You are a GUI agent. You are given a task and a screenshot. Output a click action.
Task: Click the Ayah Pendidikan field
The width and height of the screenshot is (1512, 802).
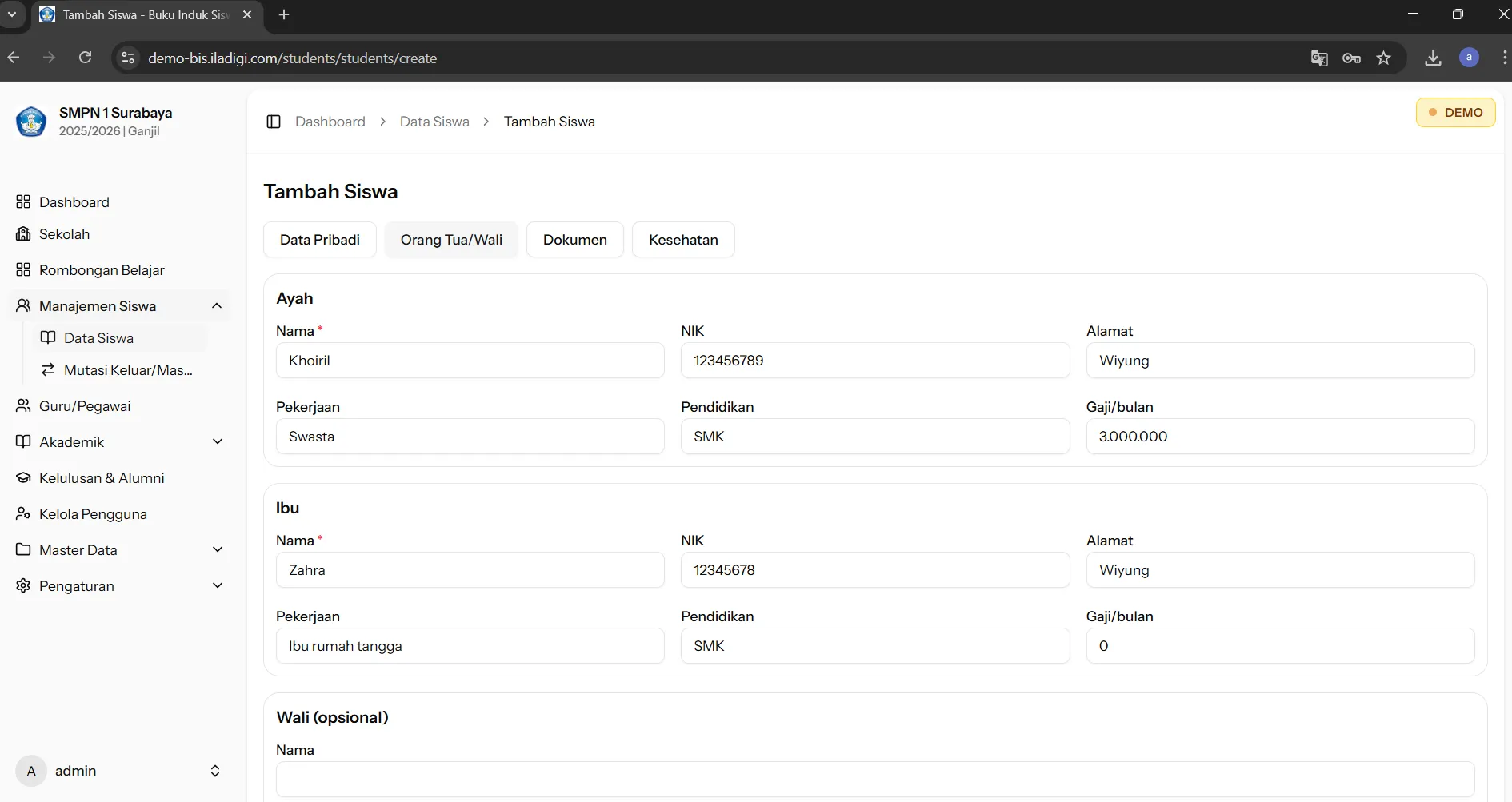click(x=875, y=437)
